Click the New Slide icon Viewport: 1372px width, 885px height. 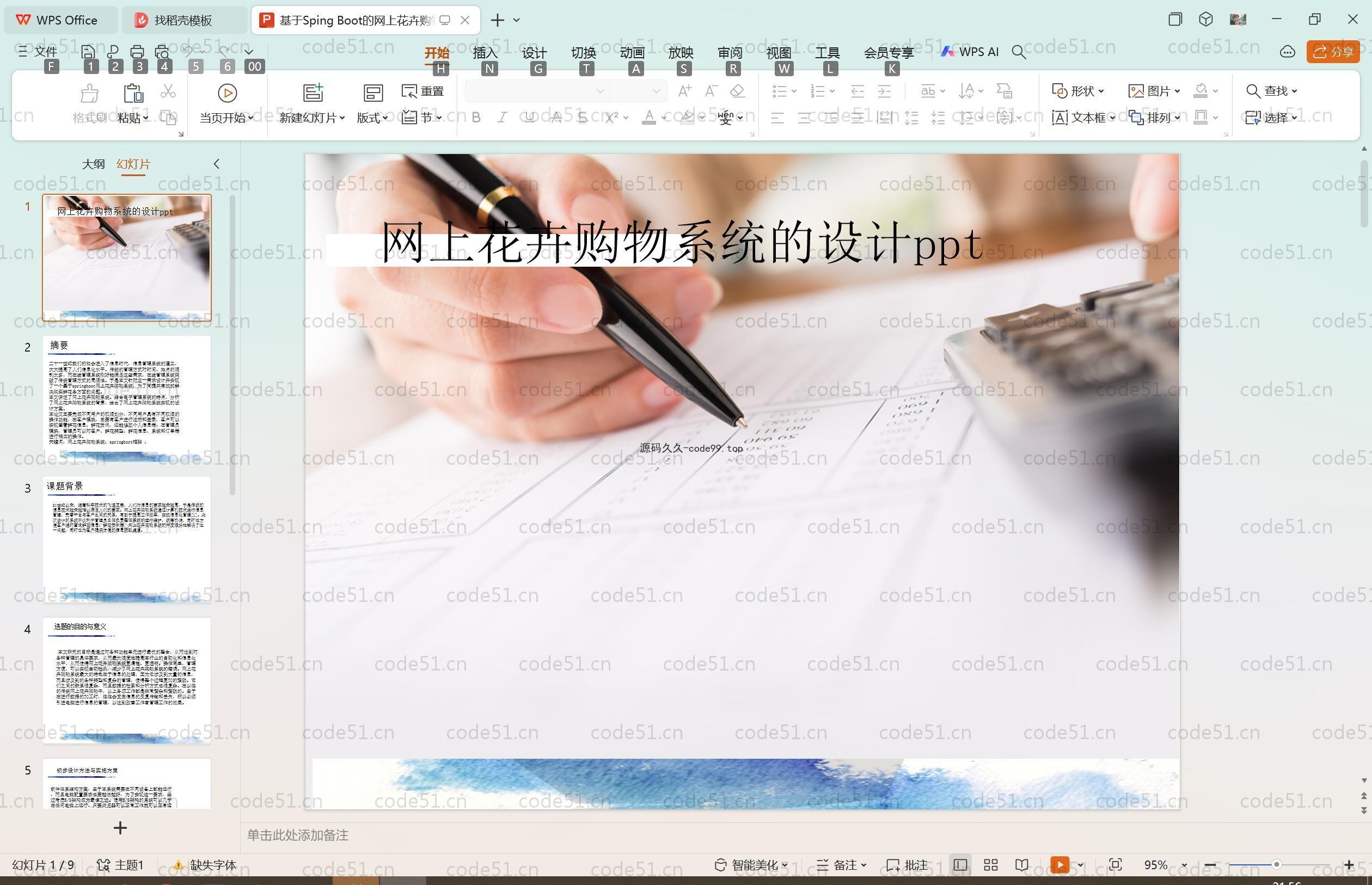click(x=313, y=93)
